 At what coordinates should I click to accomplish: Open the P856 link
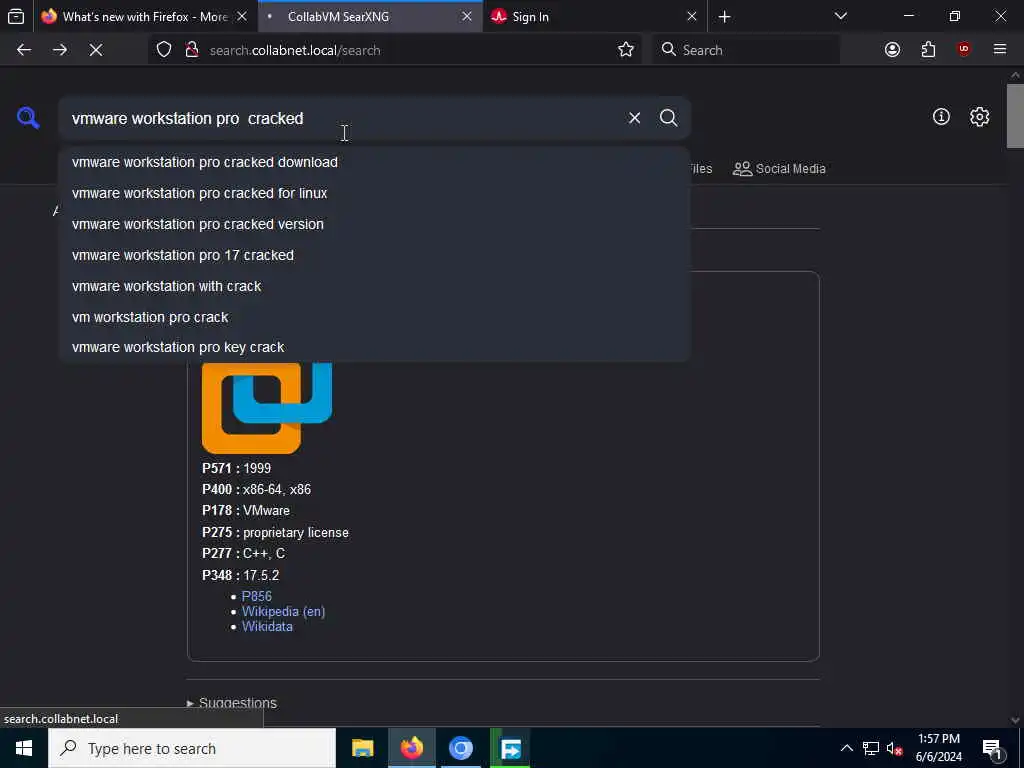[257, 596]
